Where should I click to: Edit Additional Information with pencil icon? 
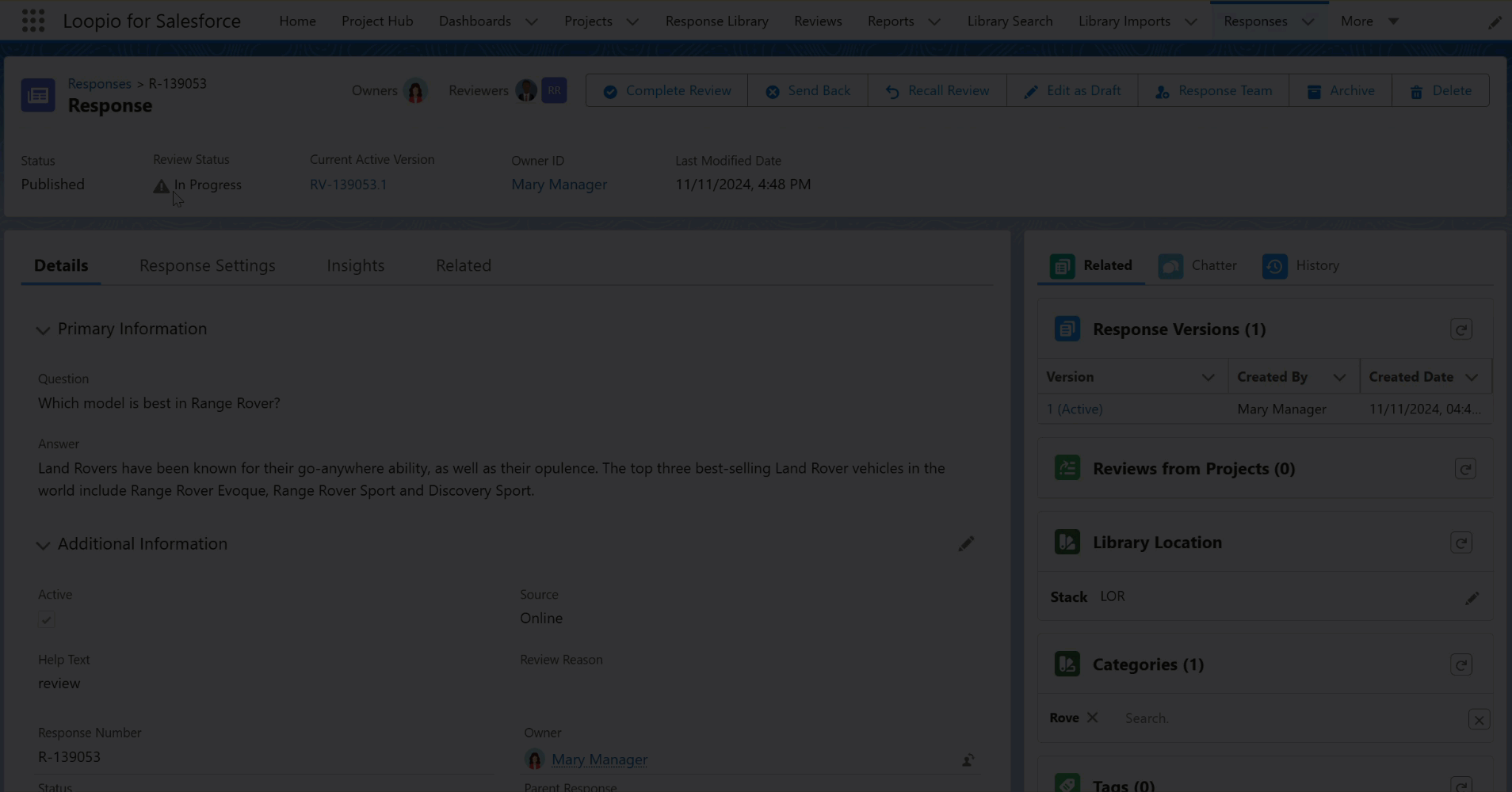tap(966, 543)
